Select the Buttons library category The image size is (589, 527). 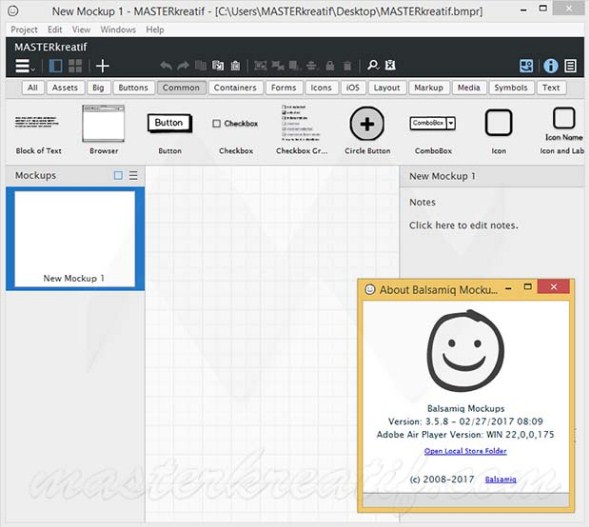pyautogui.click(x=133, y=88)
